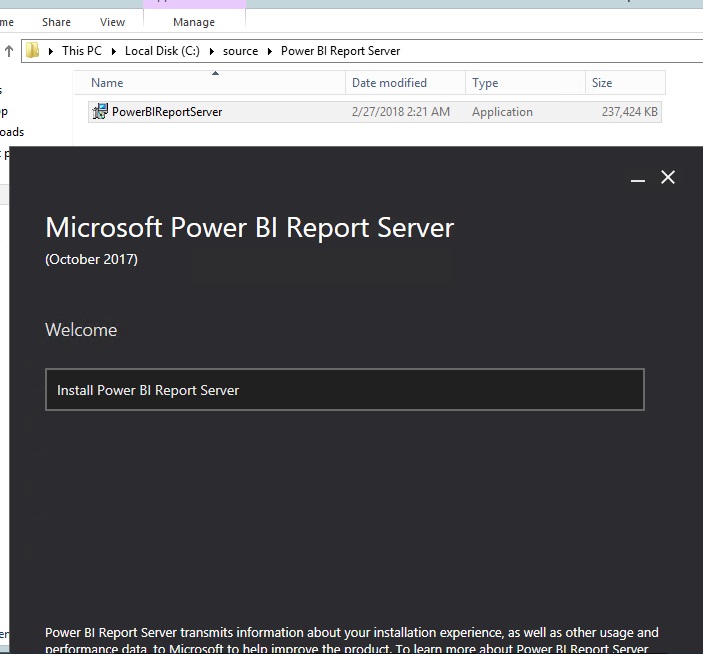Click date 2/27/2018 2:21 AM cell
The width and height of the screenshot is (703, 654).
tap(400, 112)
